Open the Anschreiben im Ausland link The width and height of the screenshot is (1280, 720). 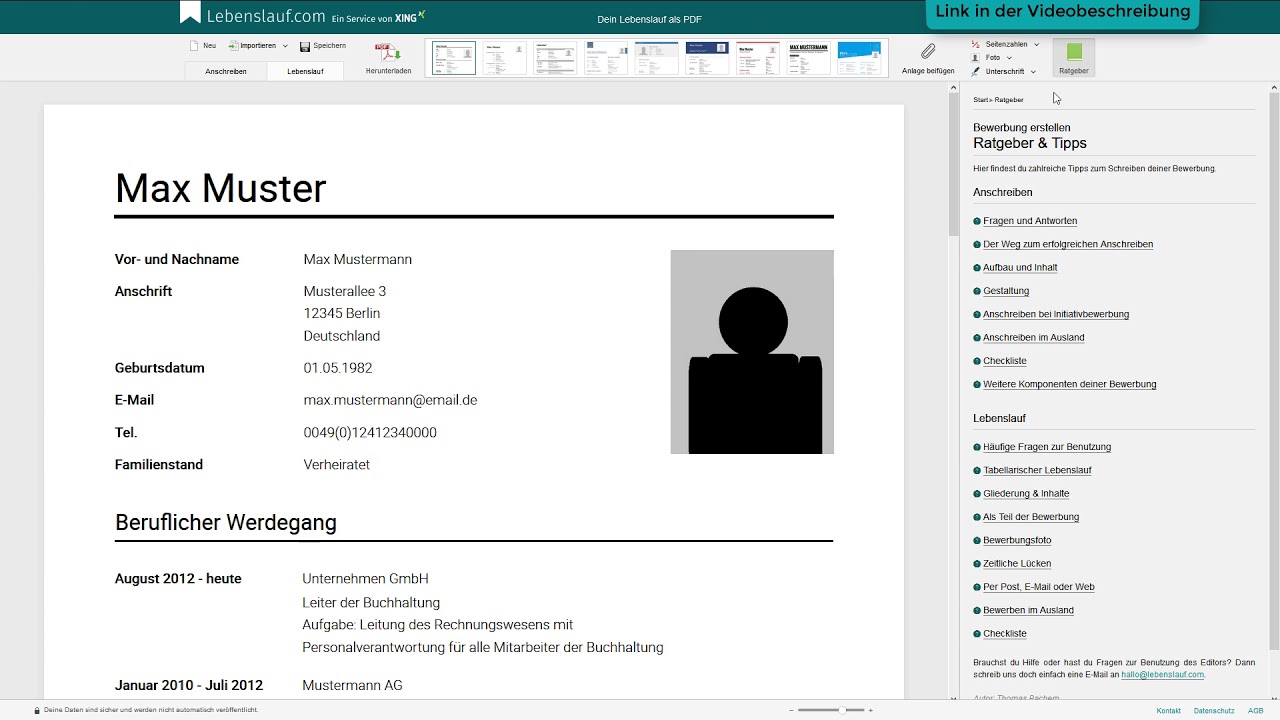[1034, 338]
